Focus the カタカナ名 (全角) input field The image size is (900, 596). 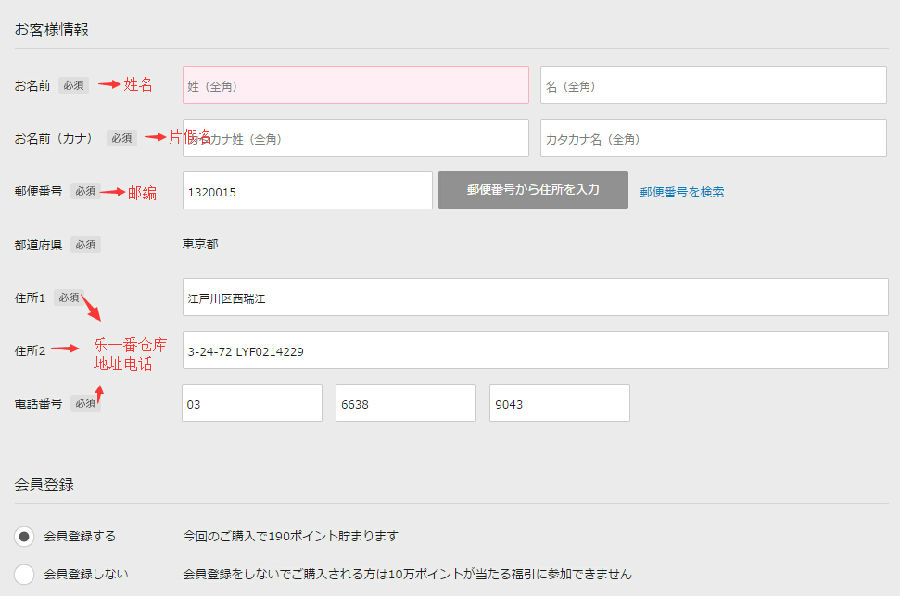point(713,138)
